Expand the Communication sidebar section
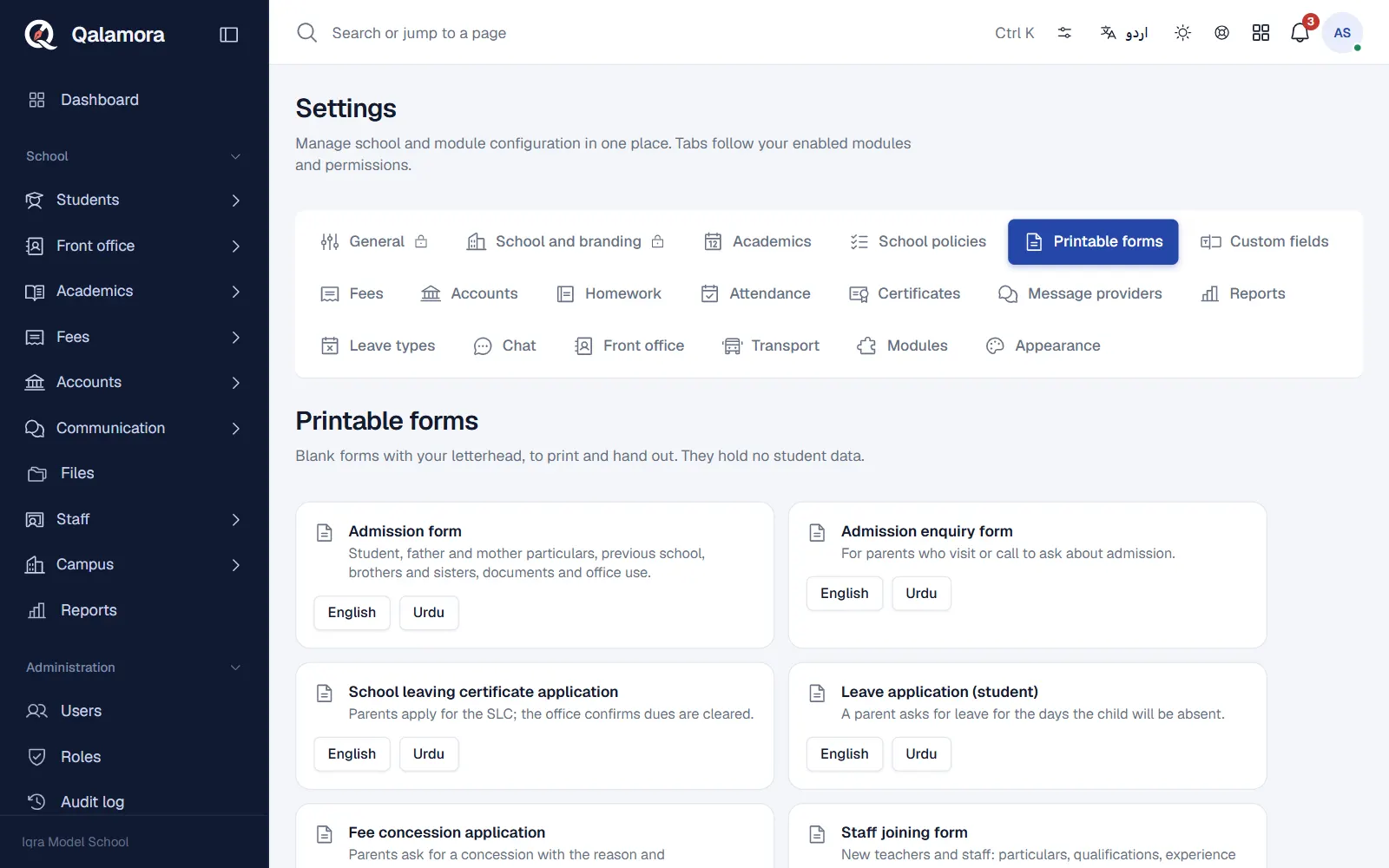 point(135,428)
